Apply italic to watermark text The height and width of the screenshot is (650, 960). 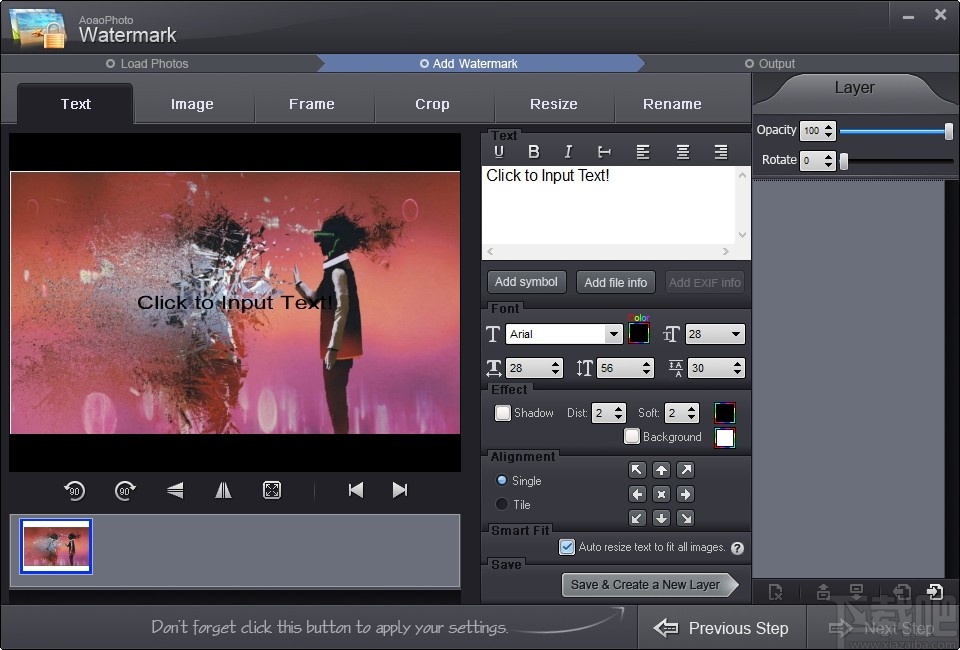tap(568, 152)
